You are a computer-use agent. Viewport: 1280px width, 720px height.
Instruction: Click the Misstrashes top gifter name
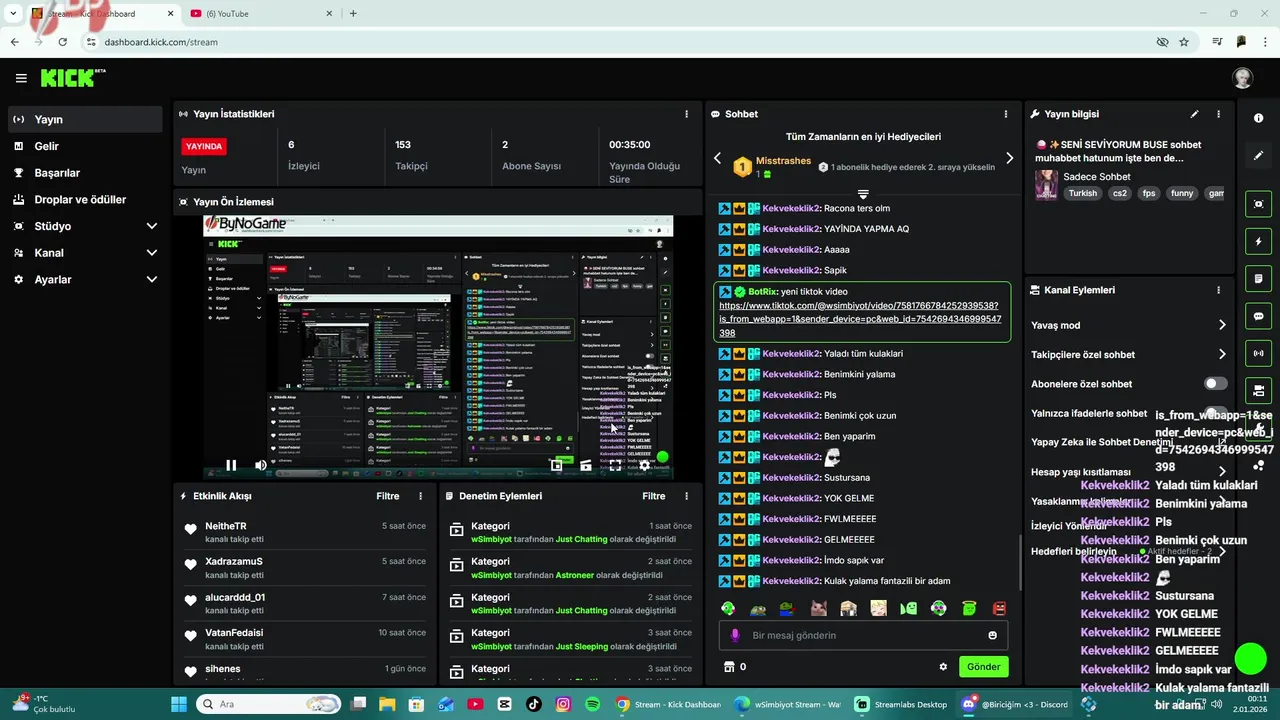(x=783, y=160)
